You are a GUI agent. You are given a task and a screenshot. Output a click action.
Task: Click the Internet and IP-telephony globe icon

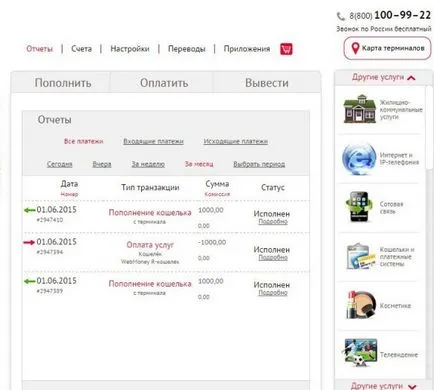[x=359, y=159]
